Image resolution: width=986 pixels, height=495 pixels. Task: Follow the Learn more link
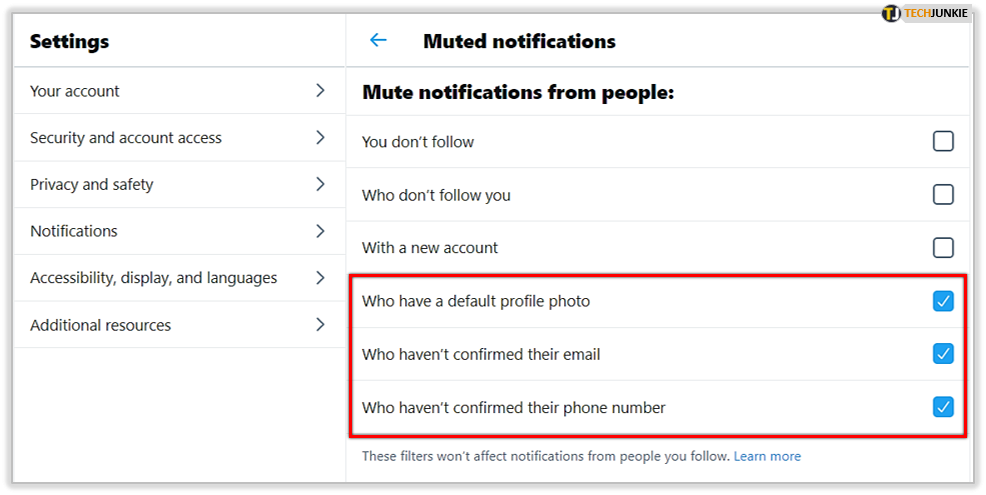pyautogui.click(x=767, y=456)
